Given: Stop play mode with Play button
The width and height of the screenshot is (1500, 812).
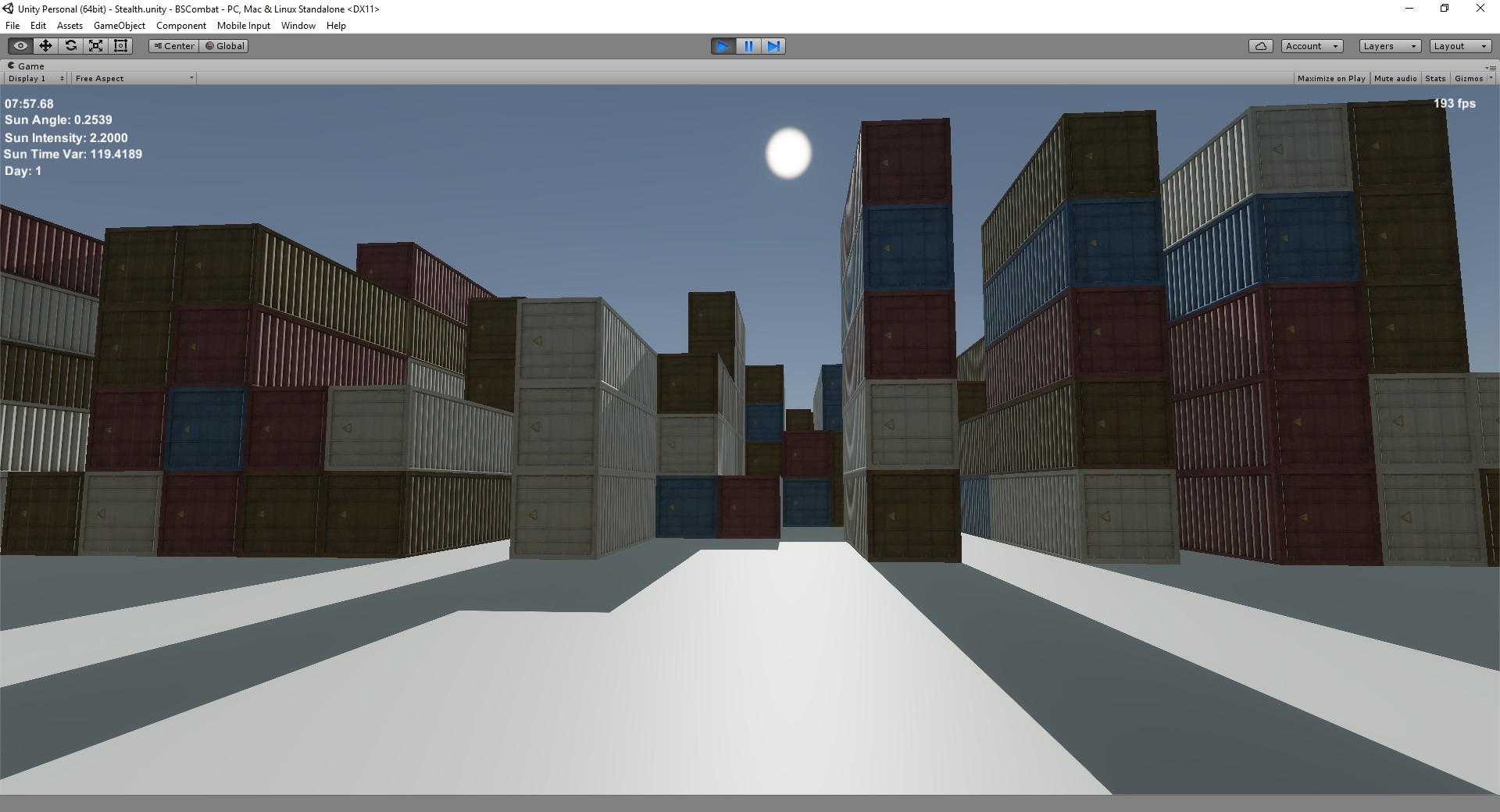Looking at the screenshot, I should tap(723, 46).
